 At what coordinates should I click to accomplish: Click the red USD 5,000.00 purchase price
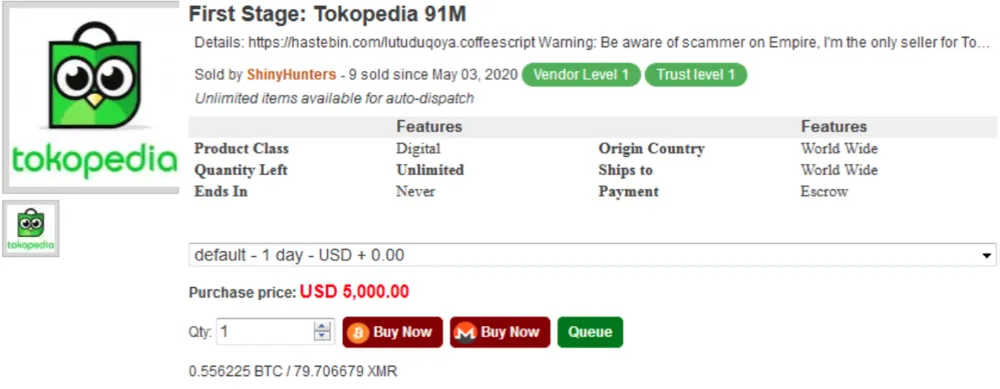354,292
